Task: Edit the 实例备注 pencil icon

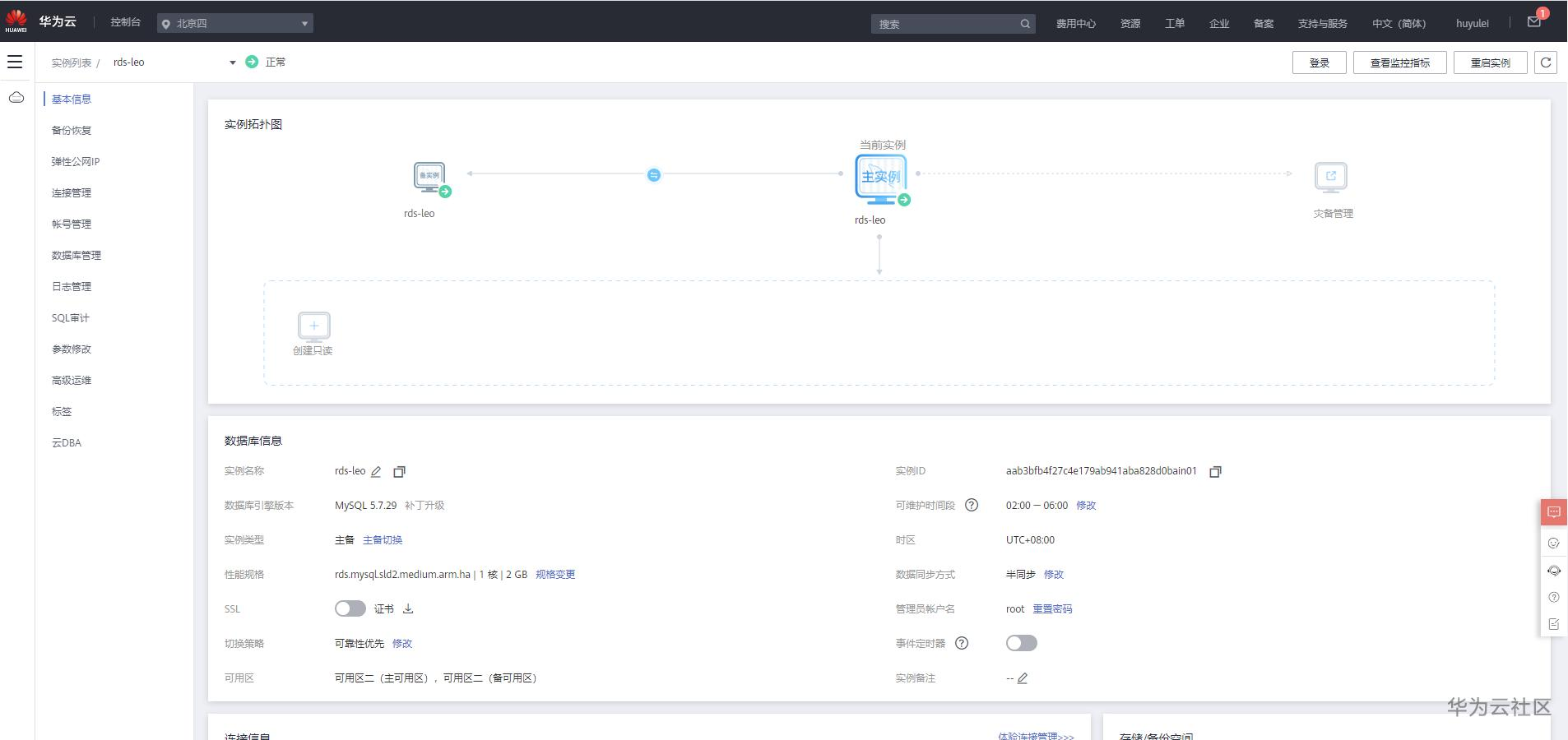Action: 1023,678
